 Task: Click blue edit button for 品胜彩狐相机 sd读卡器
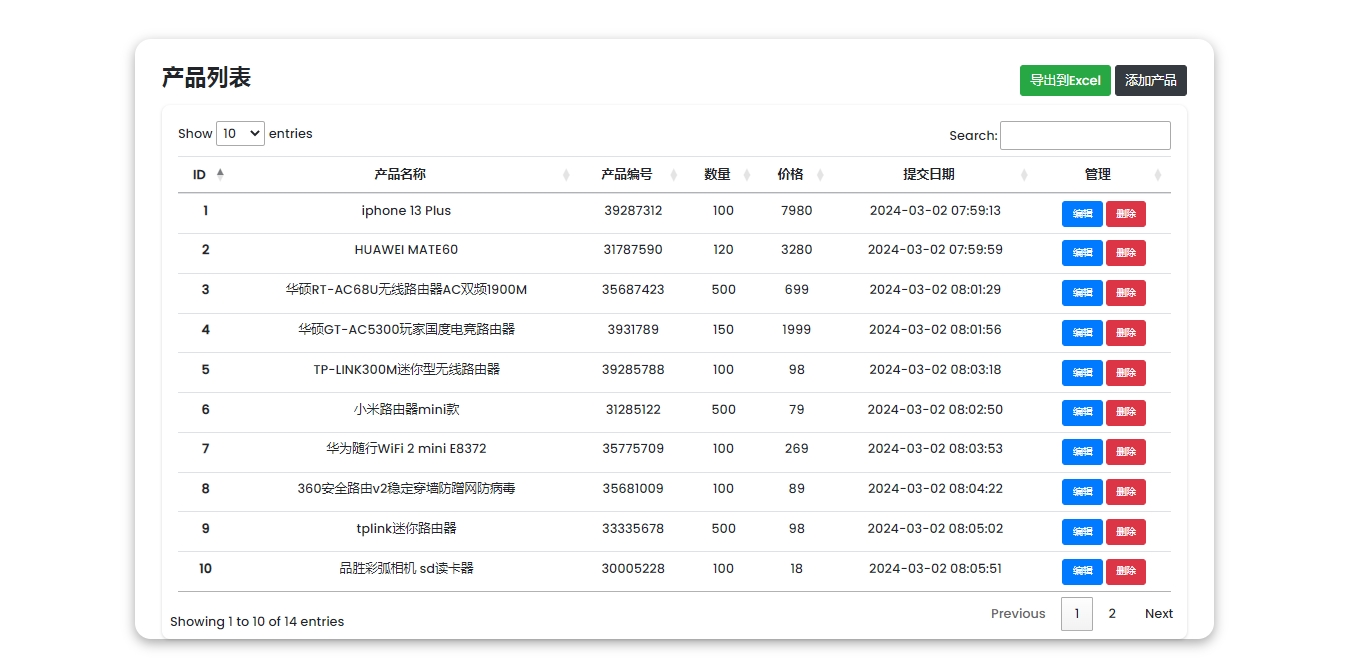click(1082, 572)
